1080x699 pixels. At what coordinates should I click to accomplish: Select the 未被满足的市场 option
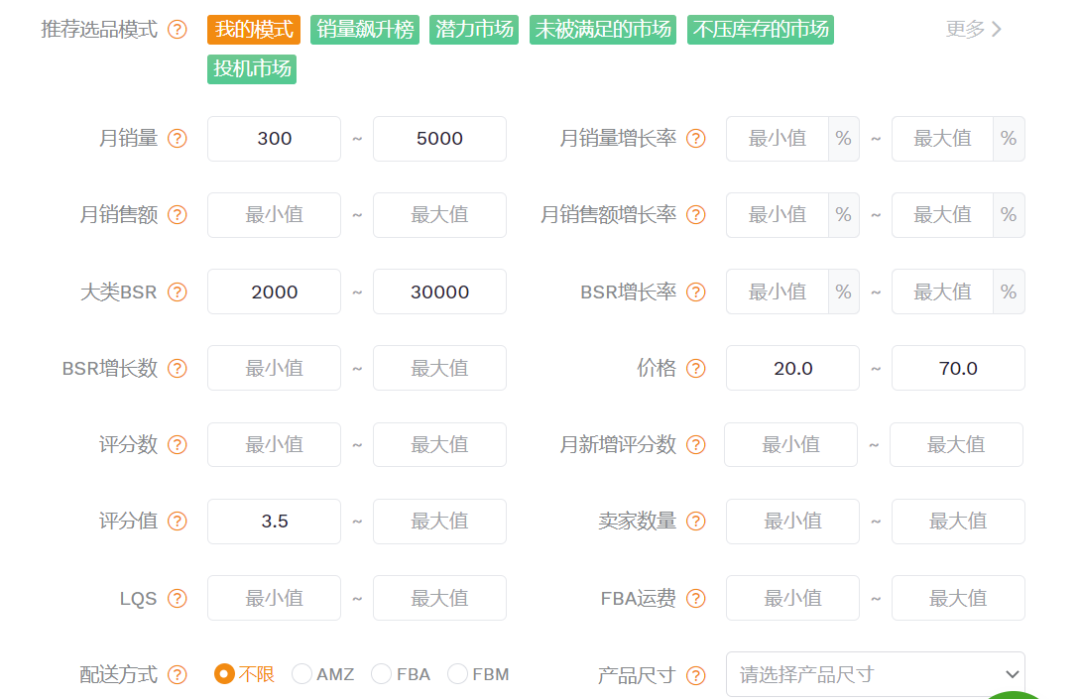(x=602, y=29)
